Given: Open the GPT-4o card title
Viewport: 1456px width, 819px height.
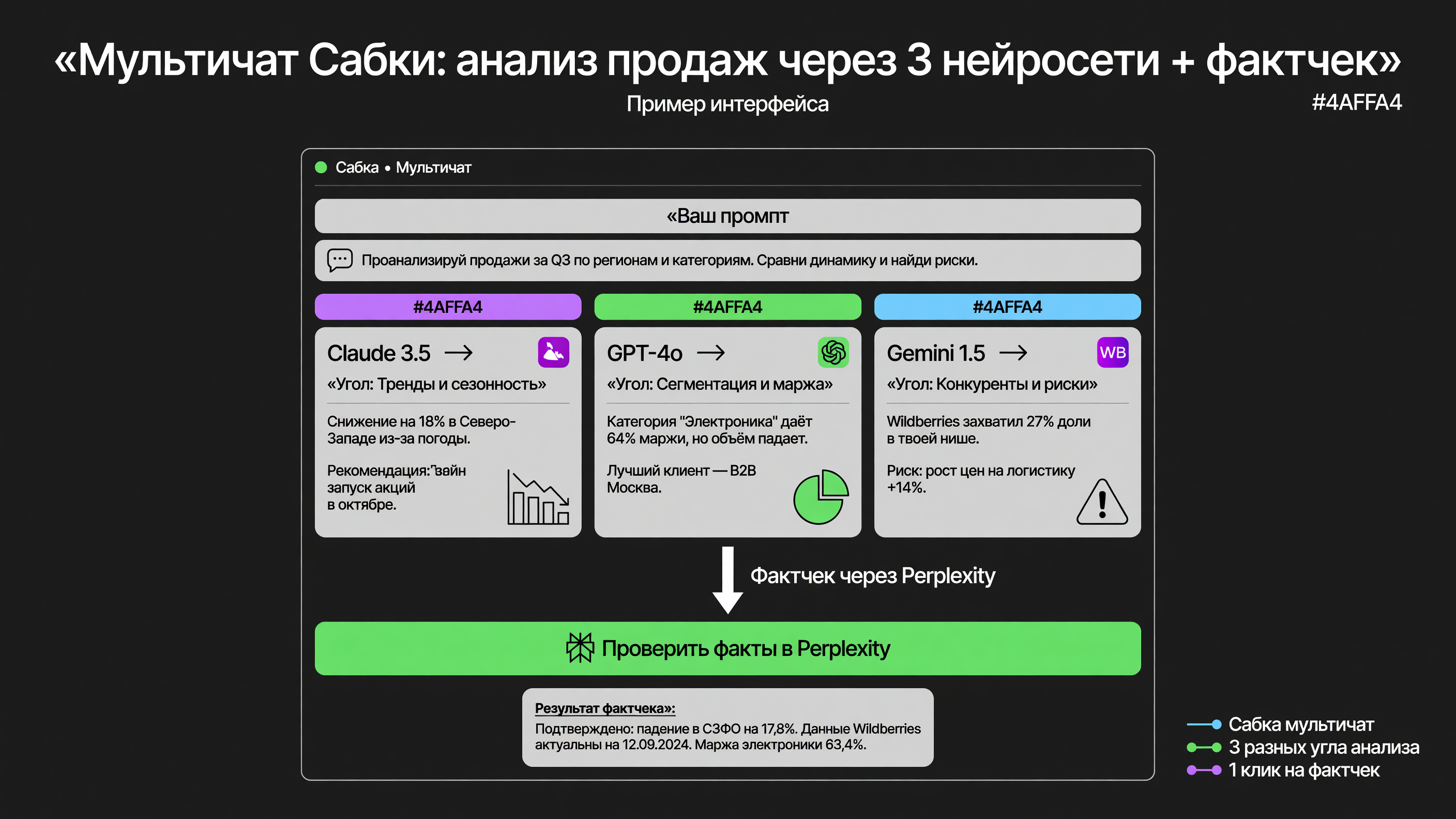Looking at the screenshot, I should (644, 353).
